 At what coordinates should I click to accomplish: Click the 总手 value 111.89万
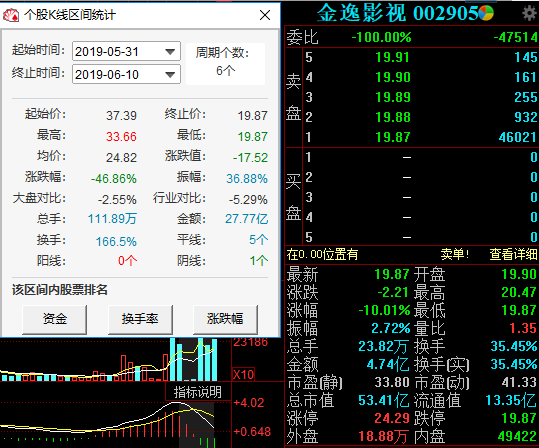tap(112, 219)
